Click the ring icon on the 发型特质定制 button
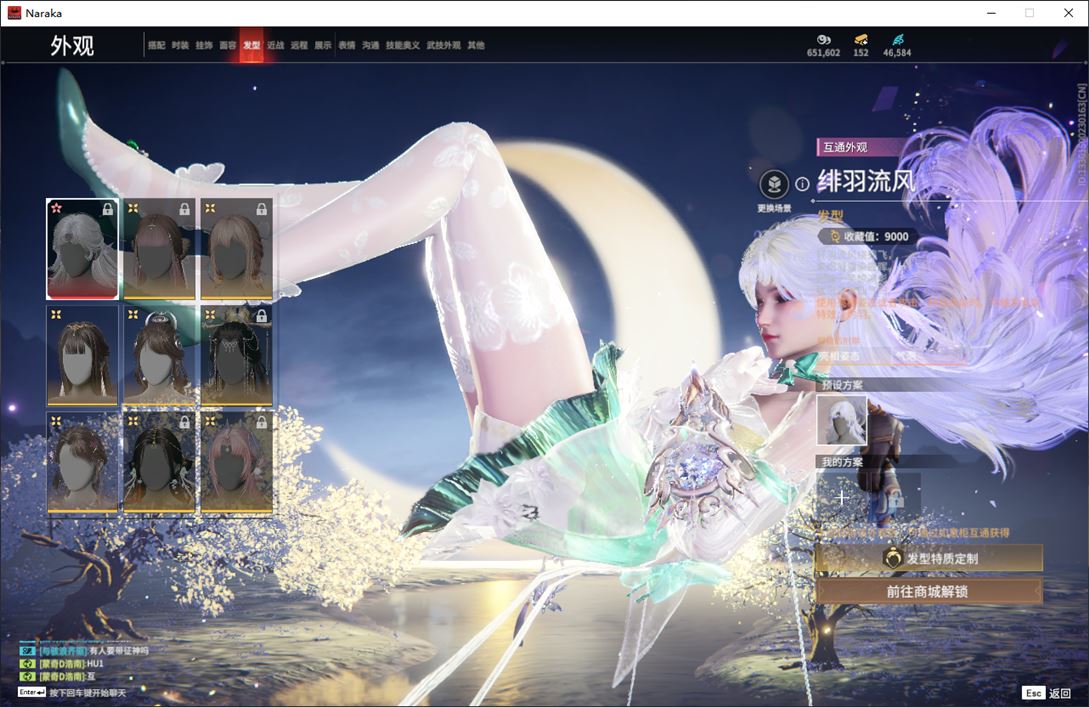Viewport: 1089px width, 707px height. [892, 558]
